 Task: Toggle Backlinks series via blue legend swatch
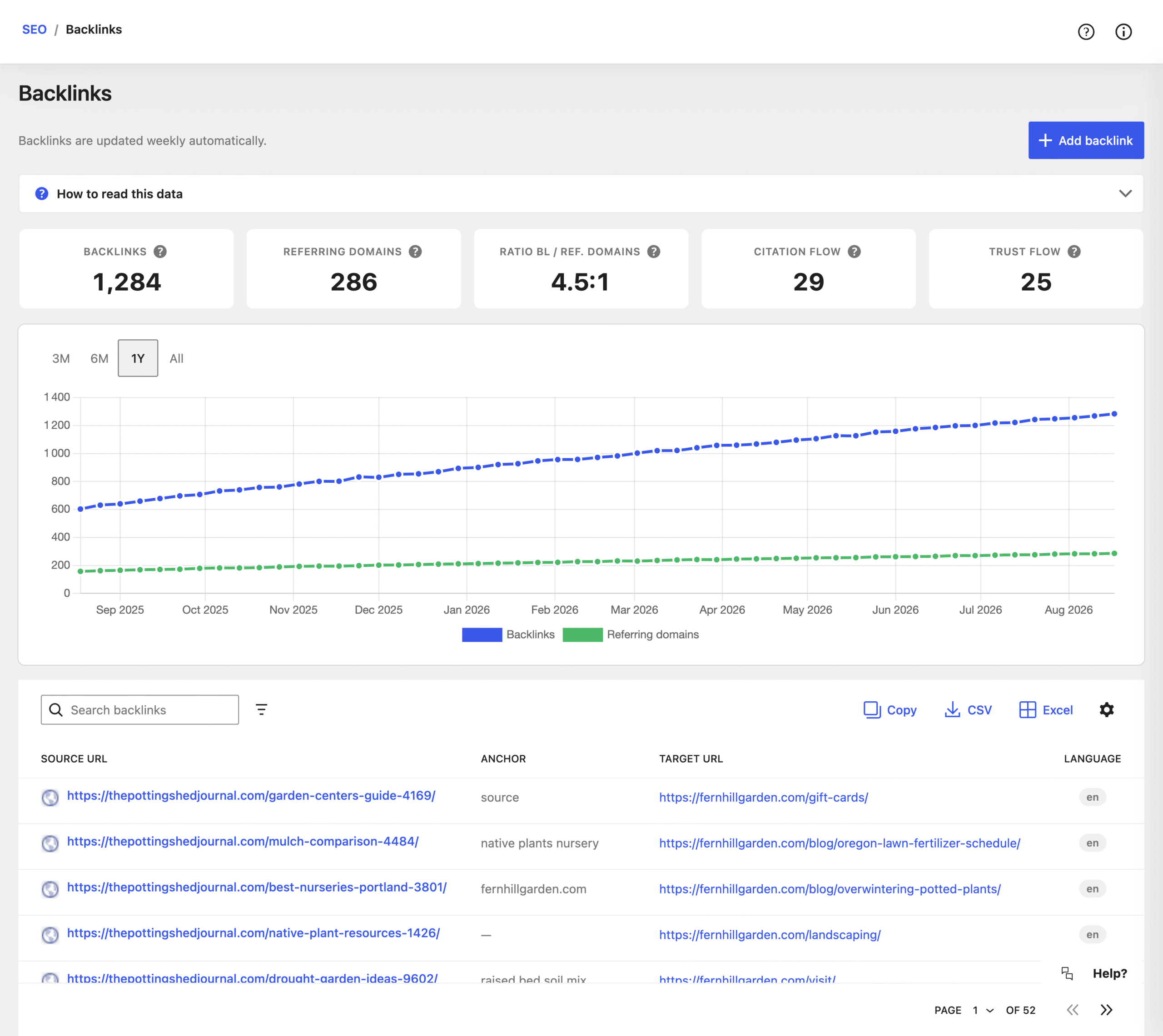click(482, 634)
